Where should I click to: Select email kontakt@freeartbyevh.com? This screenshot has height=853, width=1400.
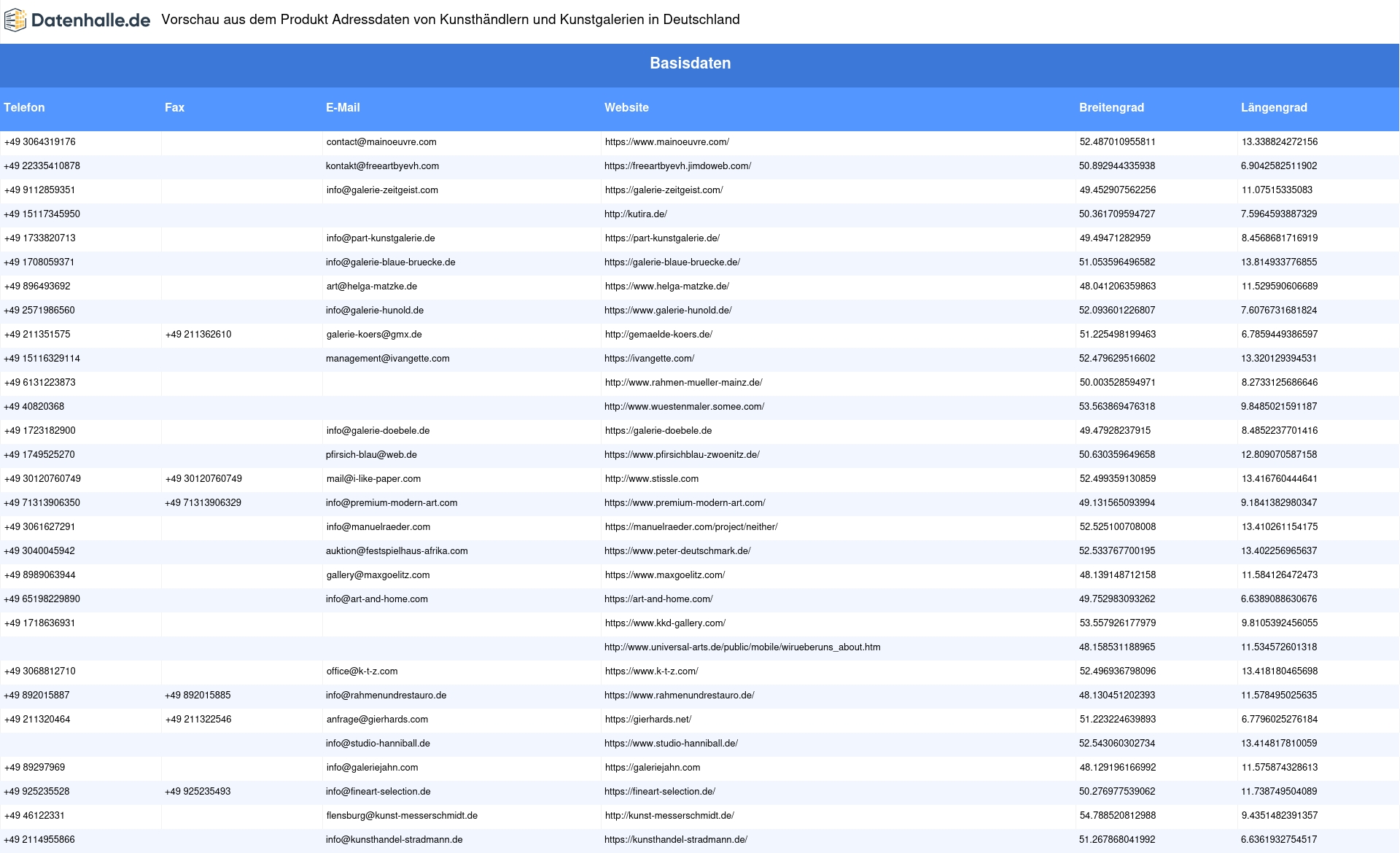pyautogui.click(x=382, y=166)
